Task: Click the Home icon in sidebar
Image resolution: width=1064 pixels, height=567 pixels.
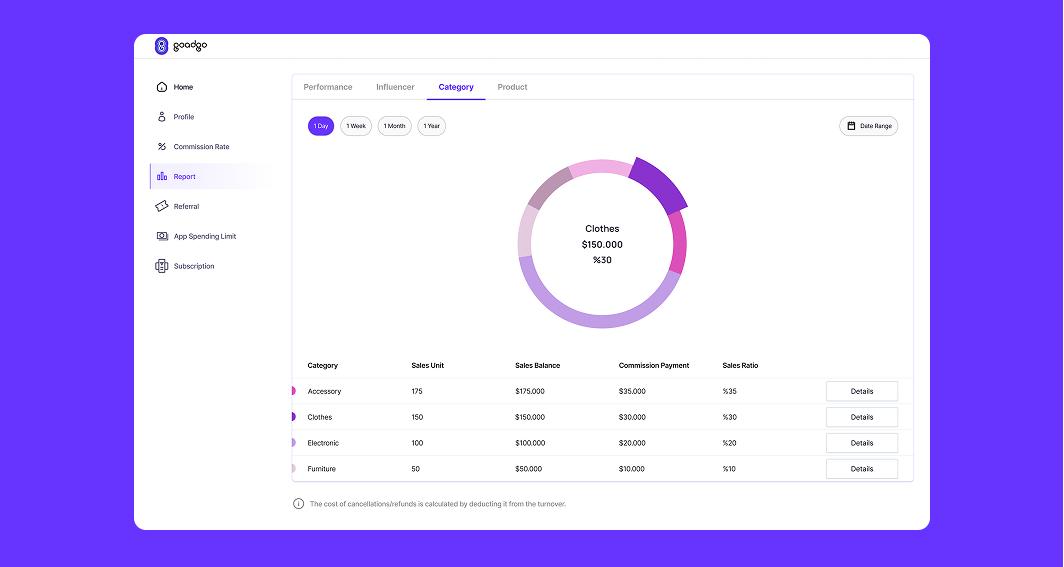Action: click(x=162, y=87)
